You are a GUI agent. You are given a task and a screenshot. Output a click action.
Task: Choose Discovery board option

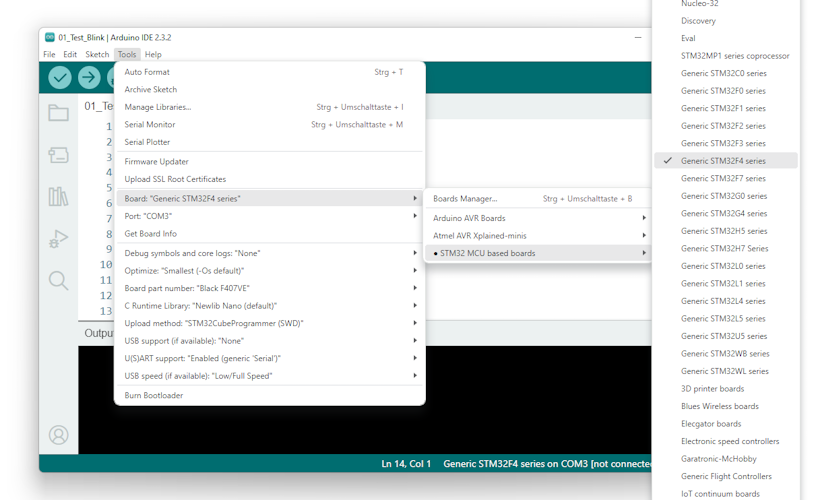(x=726, y=21)
